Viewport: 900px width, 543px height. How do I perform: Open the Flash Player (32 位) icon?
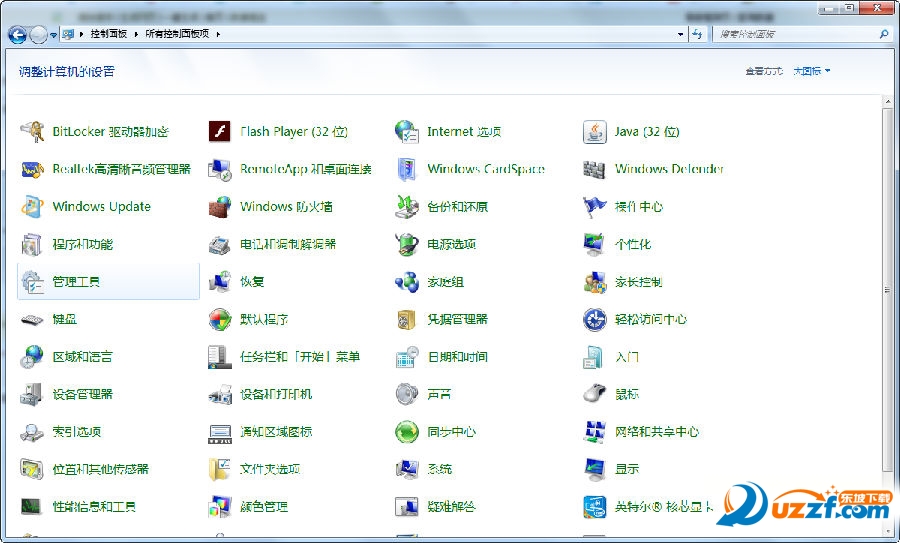(x=220, y=131)
